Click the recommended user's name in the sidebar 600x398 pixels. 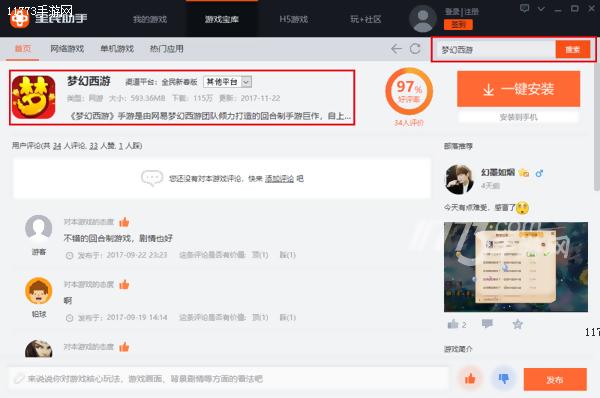click(x=497, y=173)
